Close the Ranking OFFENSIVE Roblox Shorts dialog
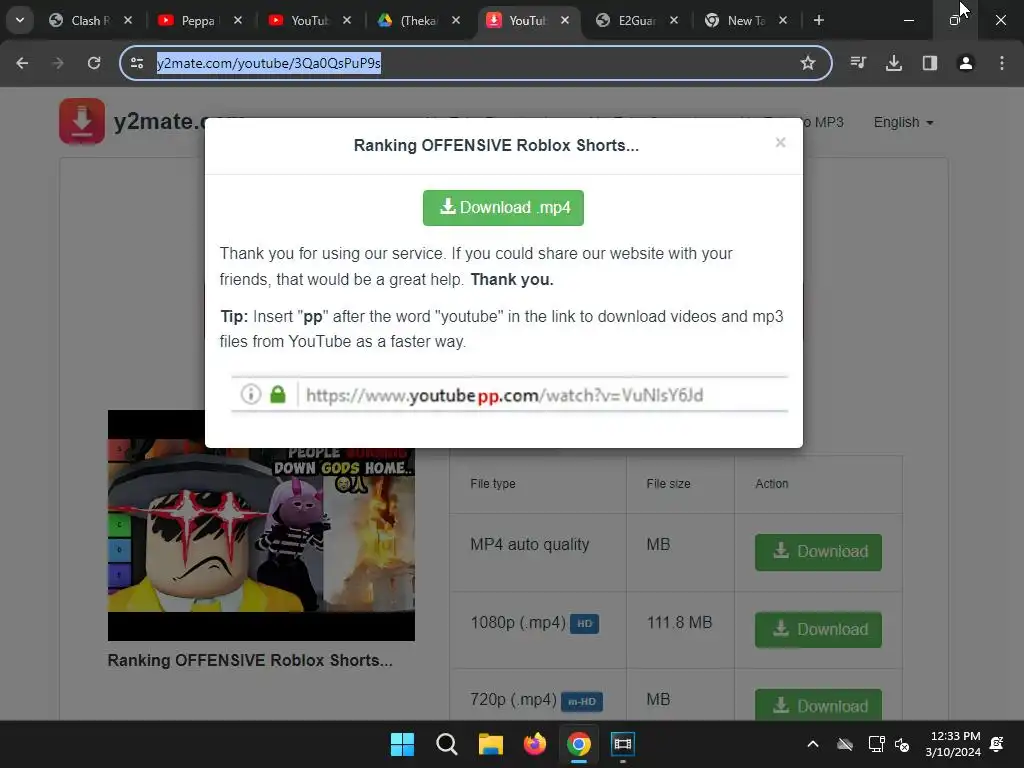The width and height of the screenshot is (1024, 768). coord(780,142)
